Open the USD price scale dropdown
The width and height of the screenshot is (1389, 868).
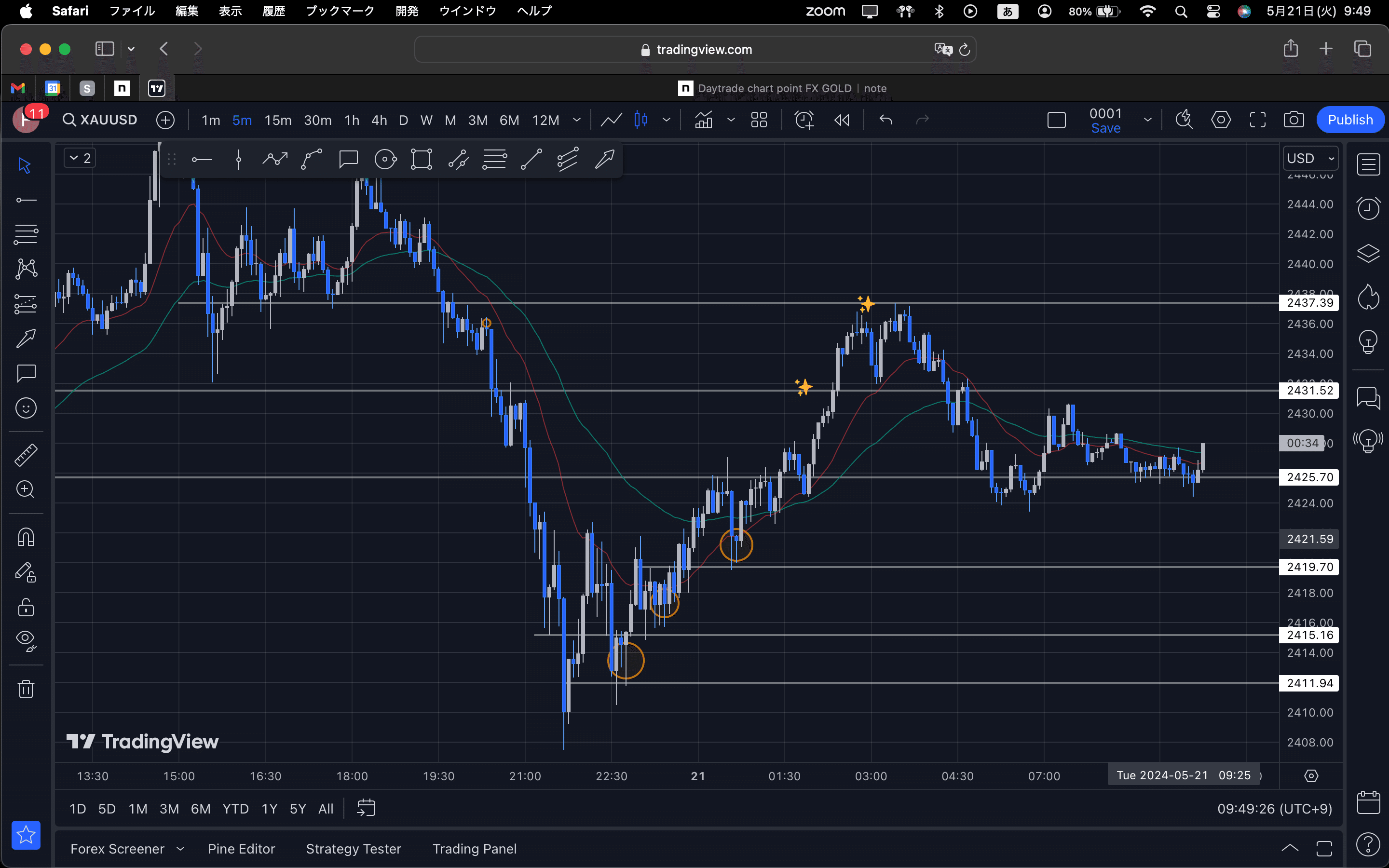(x=1311, y=158)
